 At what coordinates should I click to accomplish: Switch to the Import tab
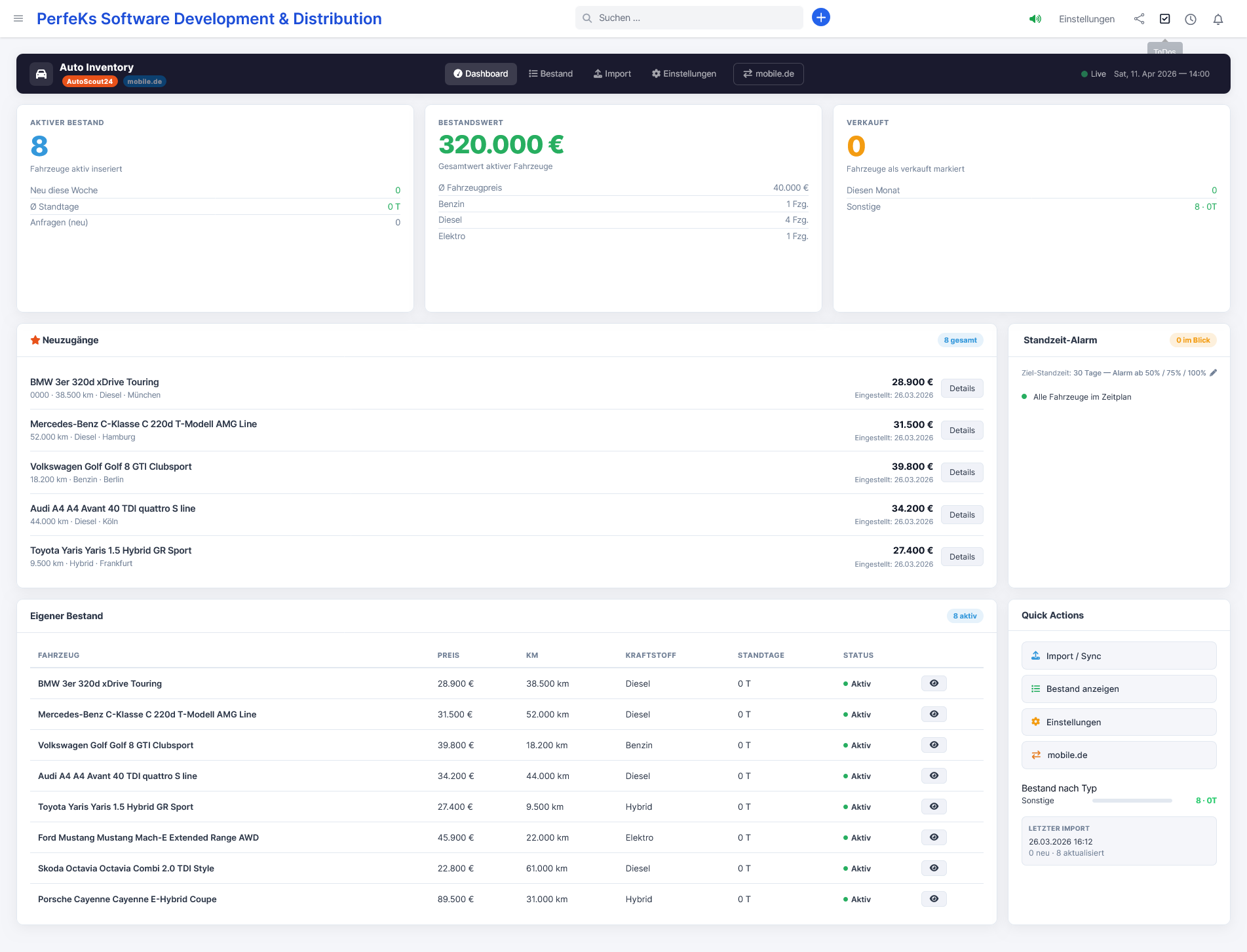612,74
